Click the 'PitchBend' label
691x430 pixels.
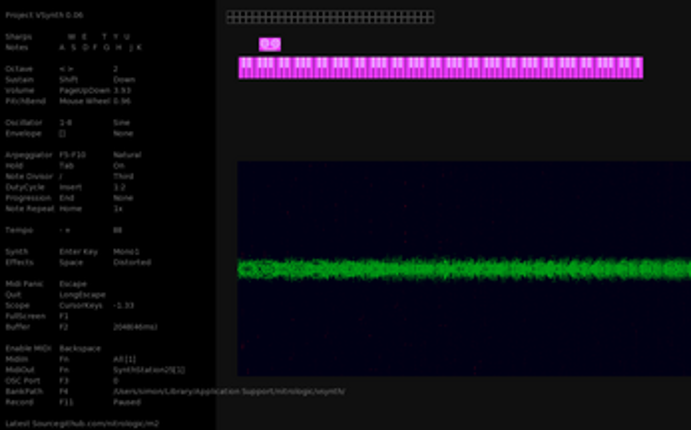pyautogui.click(x=25, y=101)
